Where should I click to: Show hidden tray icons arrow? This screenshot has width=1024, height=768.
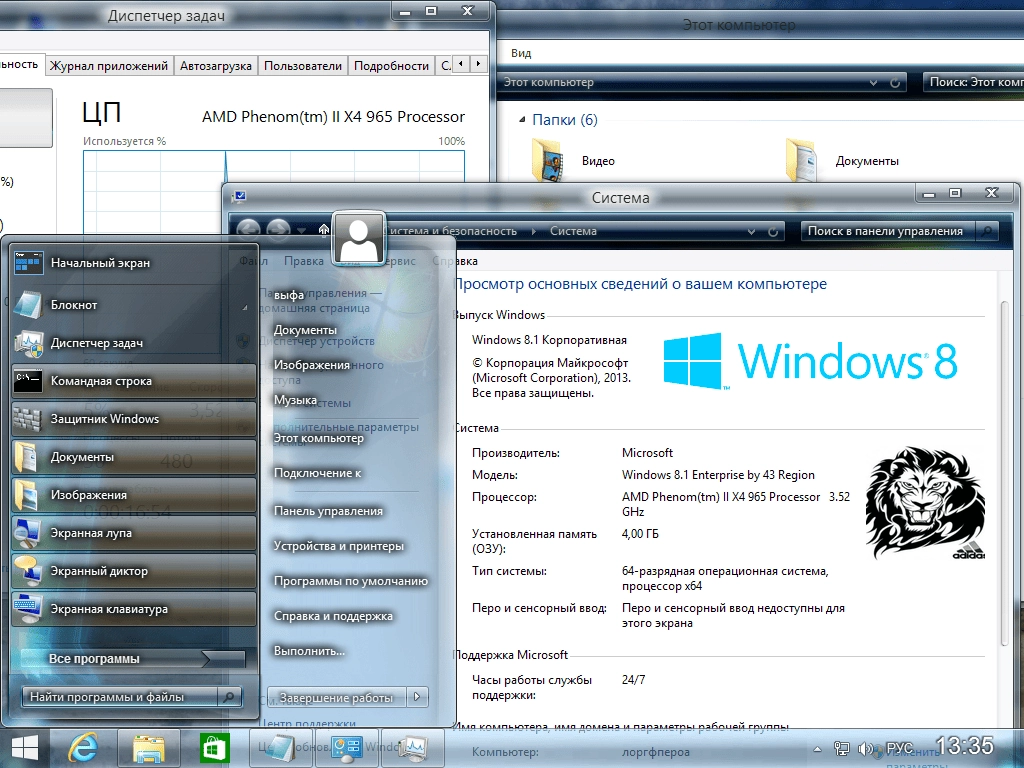(817, 749)
